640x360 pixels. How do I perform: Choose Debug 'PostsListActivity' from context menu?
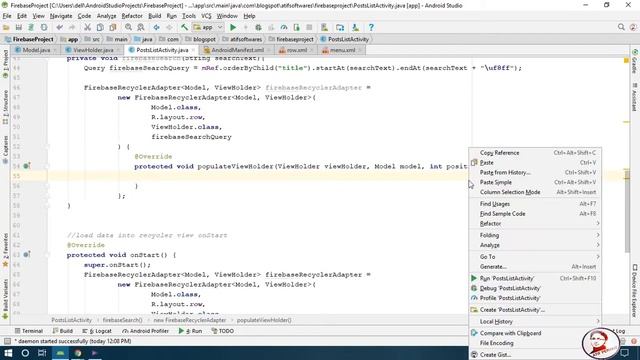(x=535, y=288)
